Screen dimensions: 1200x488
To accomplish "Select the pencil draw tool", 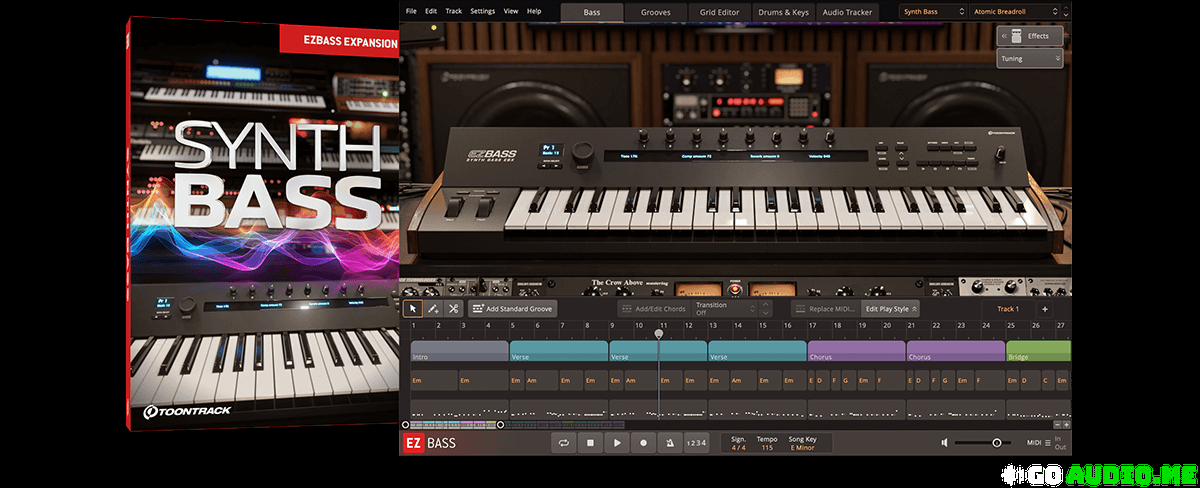I will pyautogui.click(x=432, y=309).
